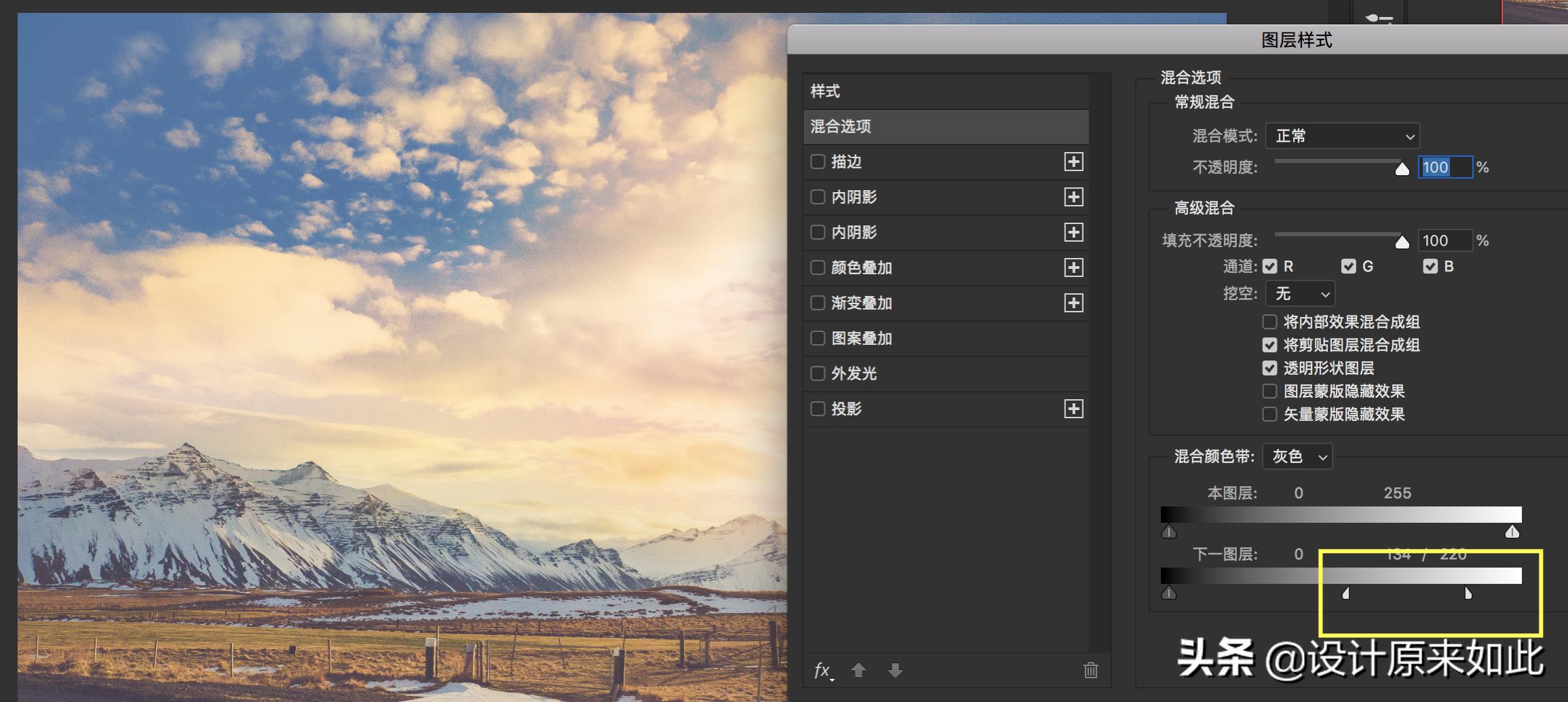This screenshot has width=1568, height=702.
Task: Click the left half of 下一图层 split white handle
Action: click(1346, 593)
